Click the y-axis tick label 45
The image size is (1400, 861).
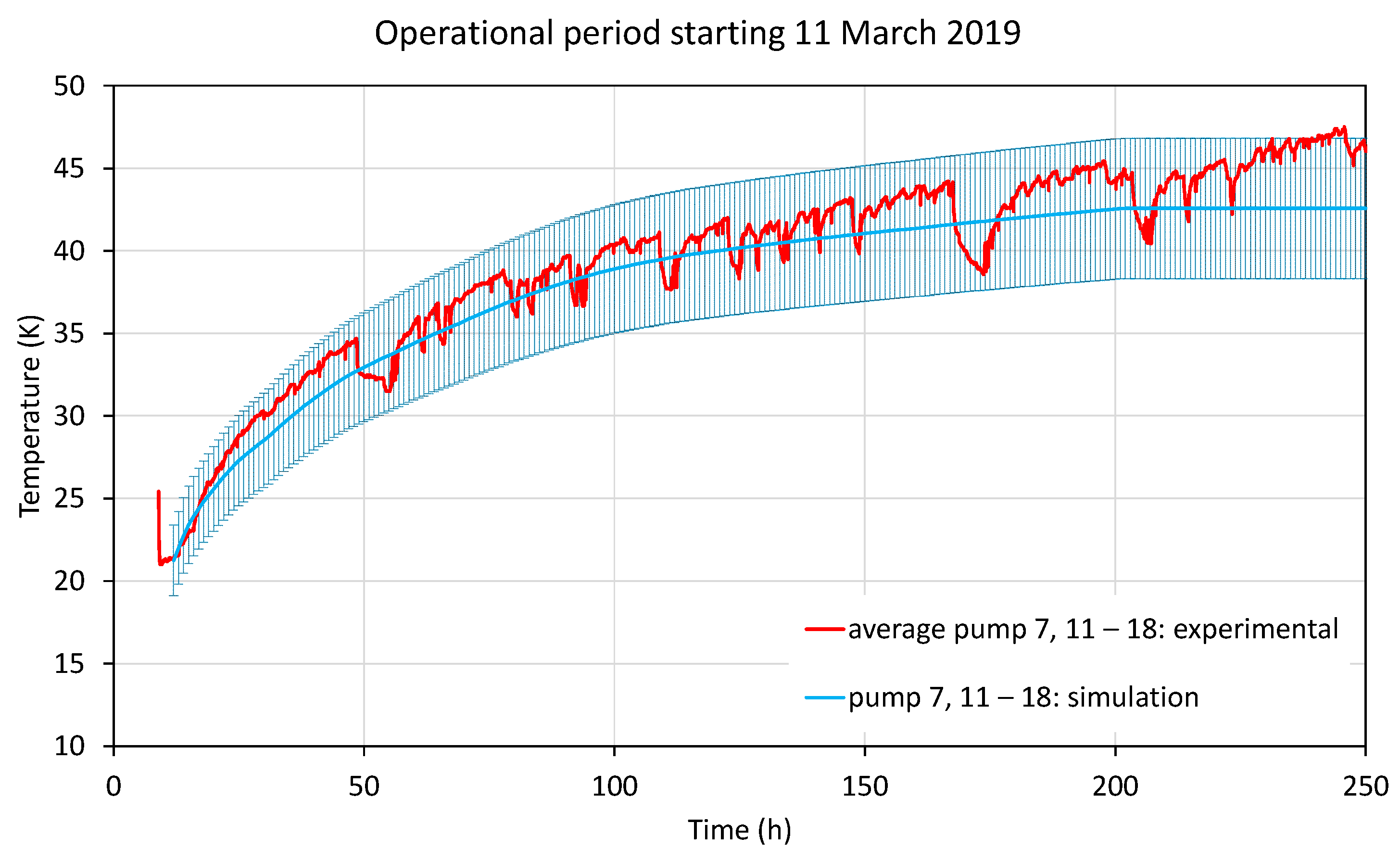(x=69, y=168)
